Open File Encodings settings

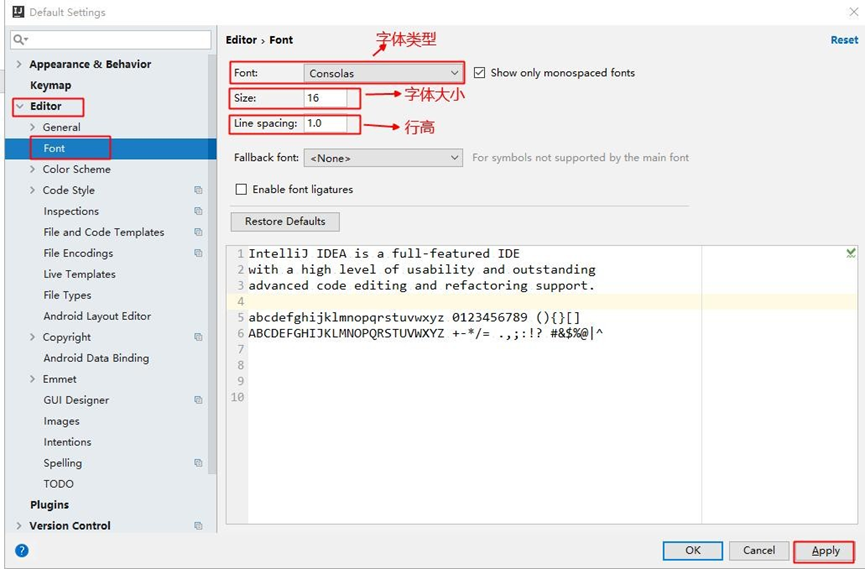(x=78, y=253)
